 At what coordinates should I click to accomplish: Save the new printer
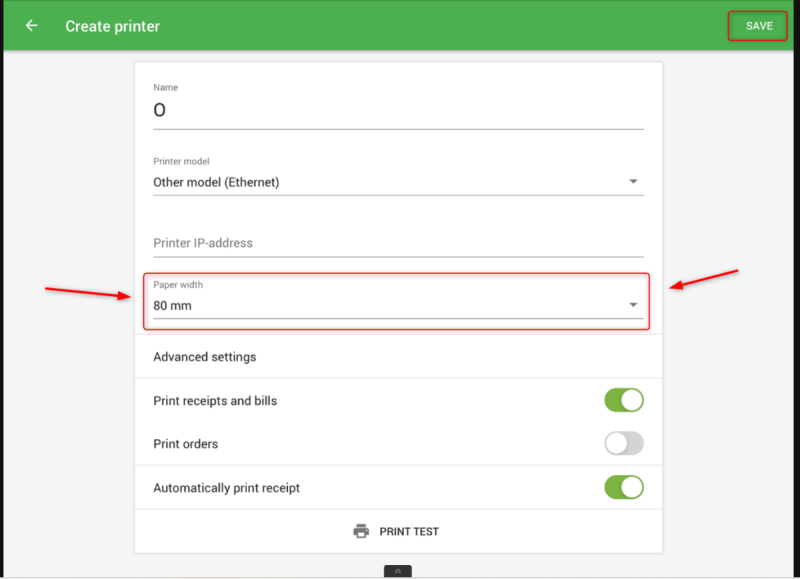coord(758,26)
